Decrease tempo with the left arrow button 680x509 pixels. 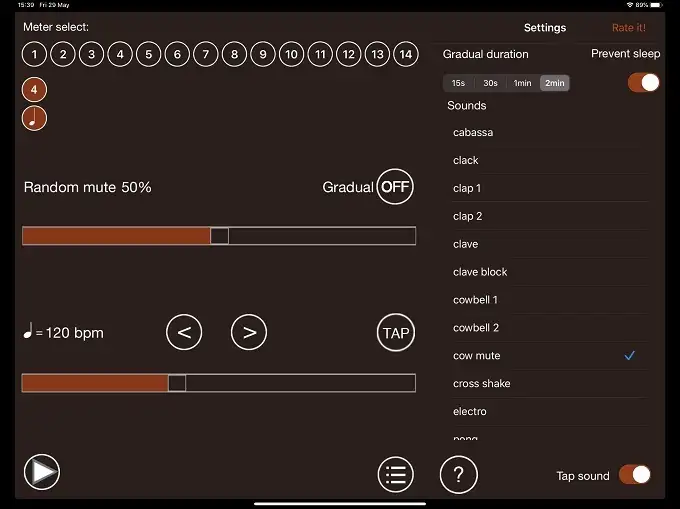click(x=184, y=332)
